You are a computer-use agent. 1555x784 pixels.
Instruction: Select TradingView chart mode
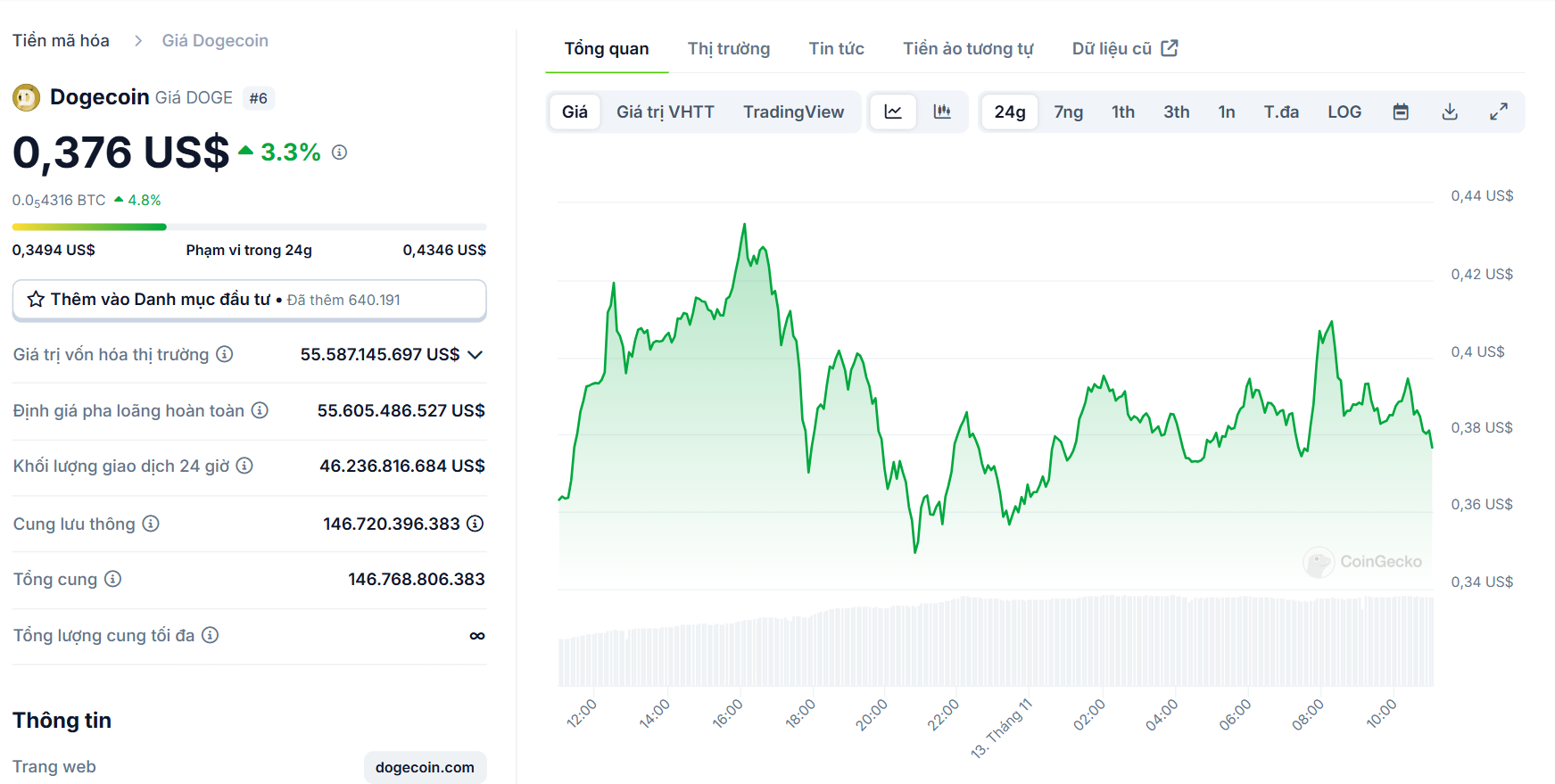793,111
